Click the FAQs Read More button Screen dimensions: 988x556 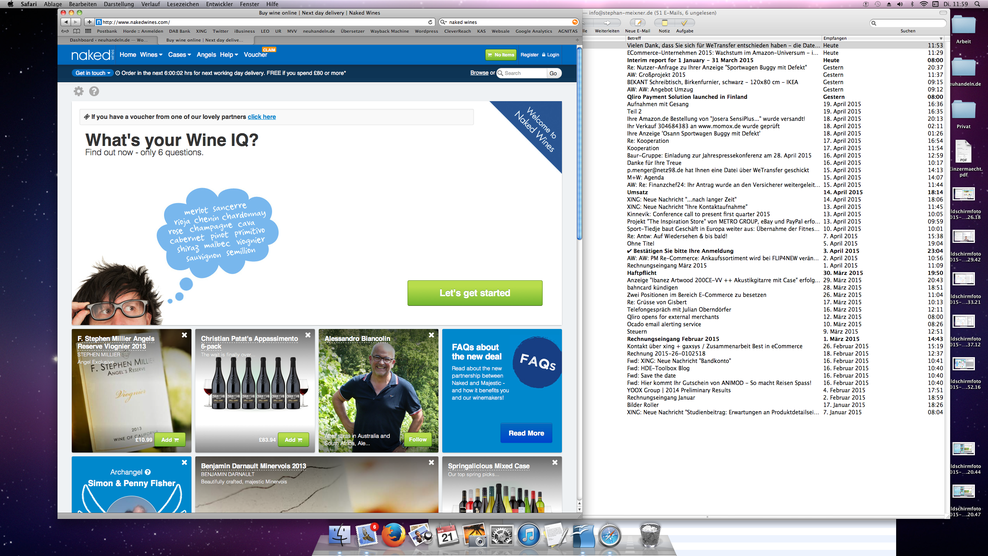click(526, 433)
